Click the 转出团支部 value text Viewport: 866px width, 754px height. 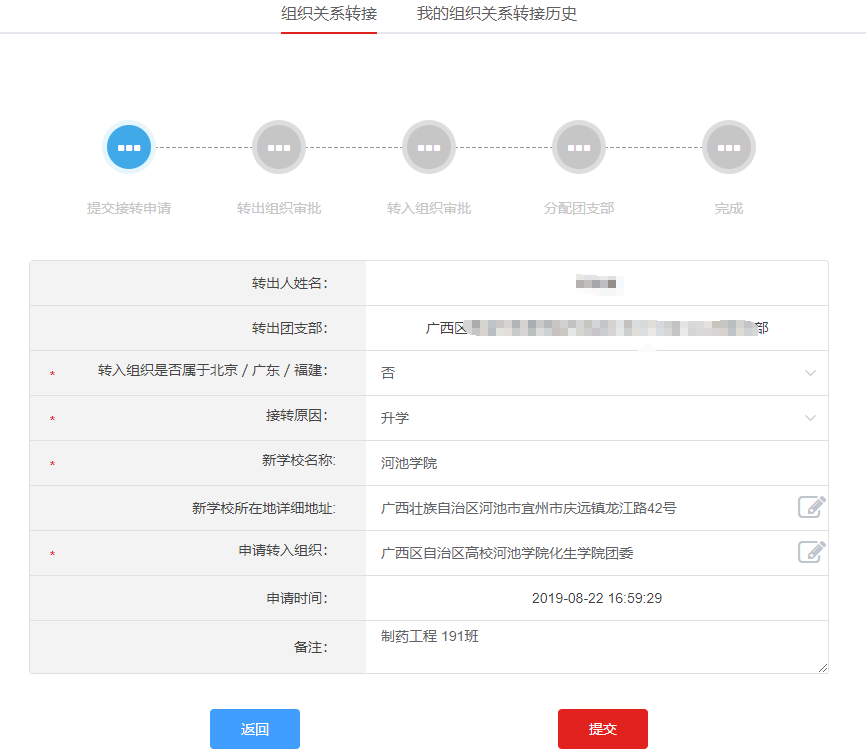click(x=596, y=328)
